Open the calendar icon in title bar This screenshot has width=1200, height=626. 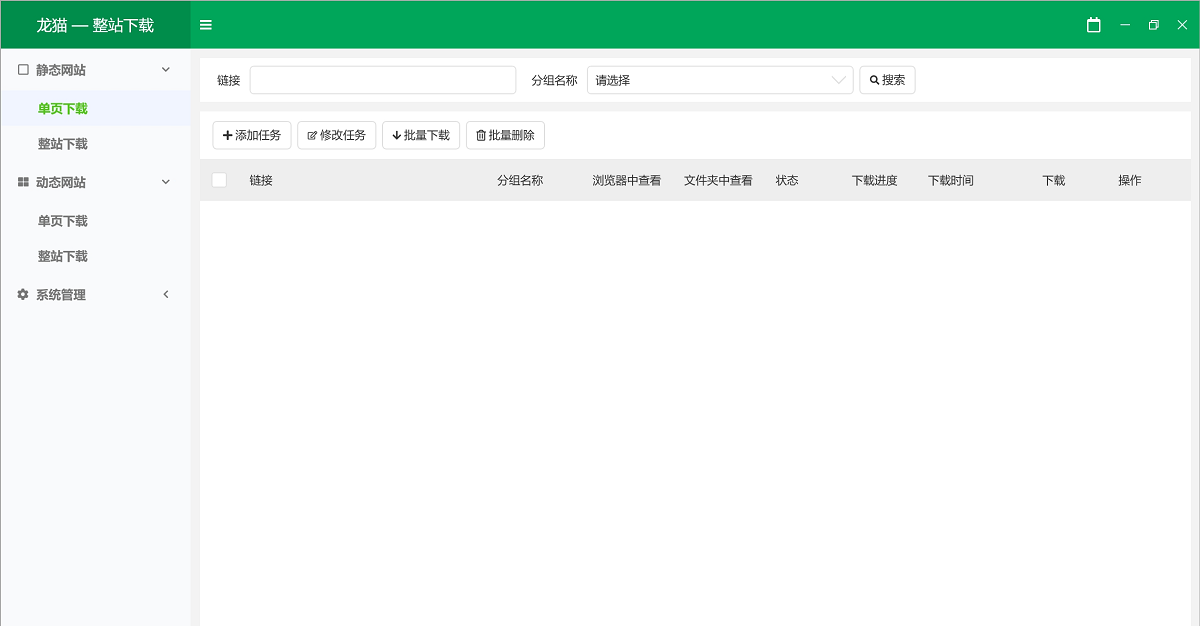(1094, 25)
